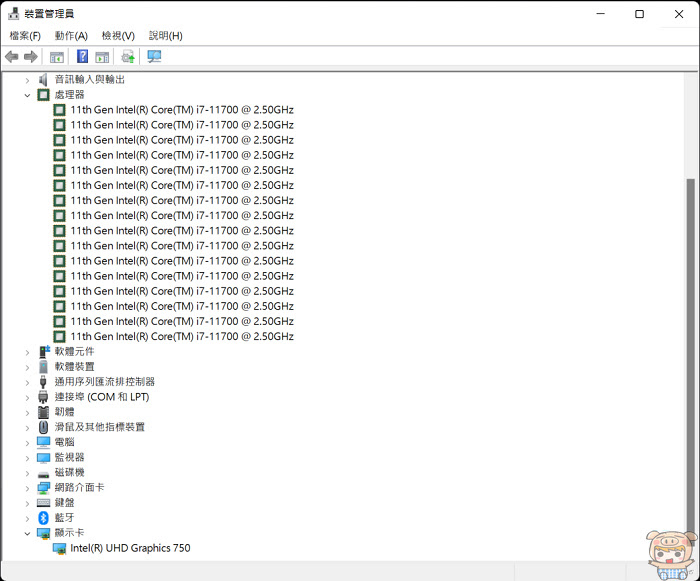The height and width of the screenshot is (581, 700).
Task: Expand the 通用序列匯流排控制器 category
Action: [x=27, y=383]
